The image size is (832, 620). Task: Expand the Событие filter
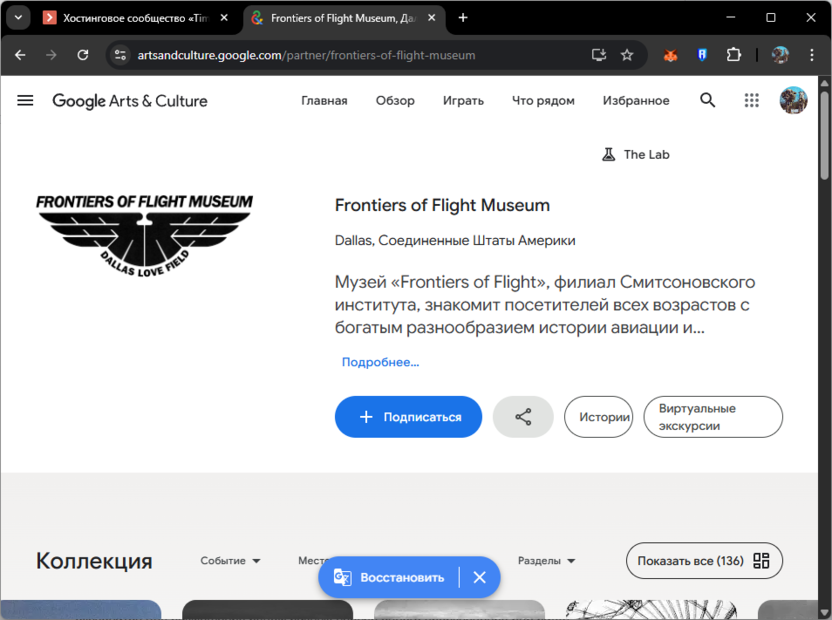229,561
